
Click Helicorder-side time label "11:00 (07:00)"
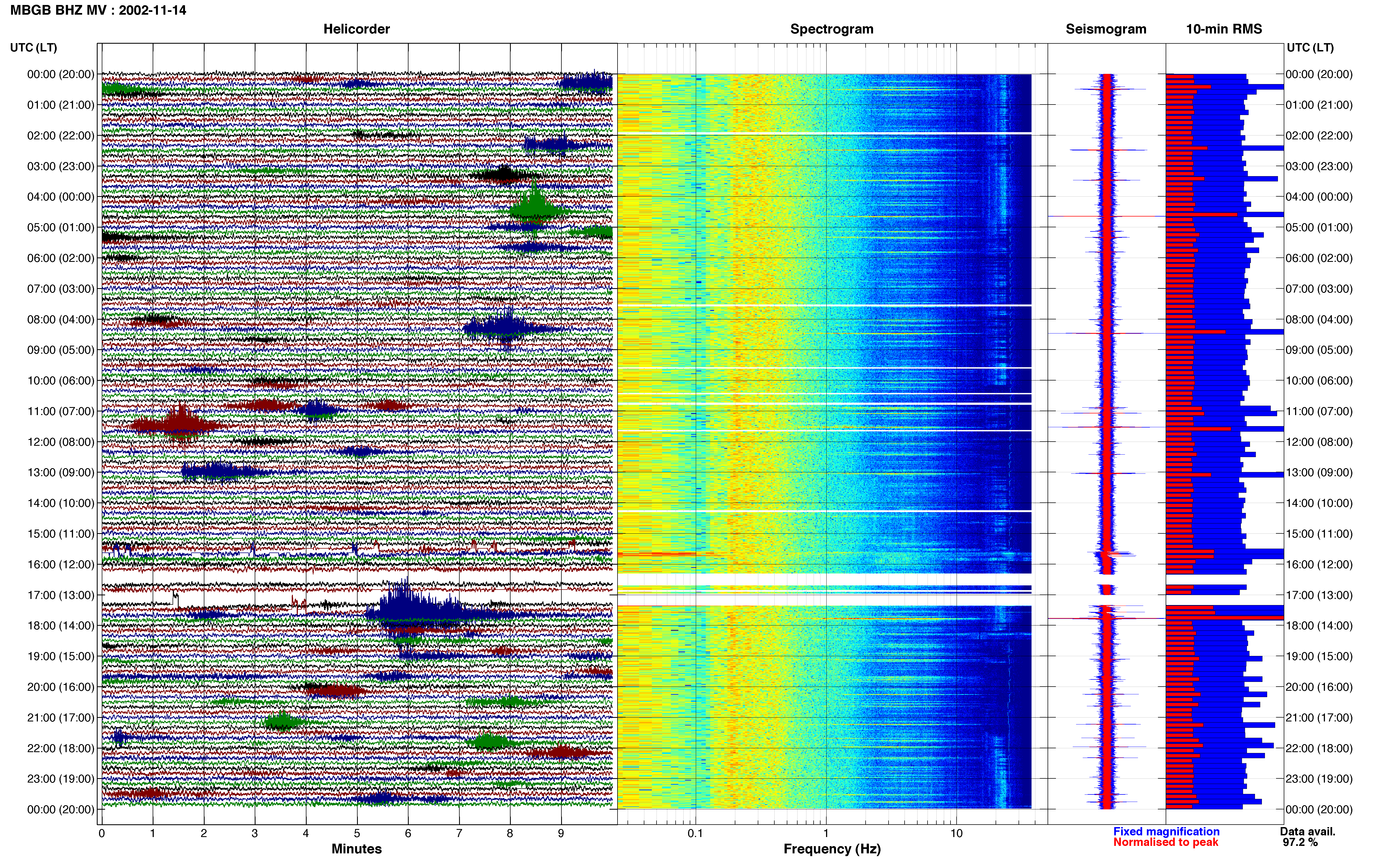coord(61,411)
